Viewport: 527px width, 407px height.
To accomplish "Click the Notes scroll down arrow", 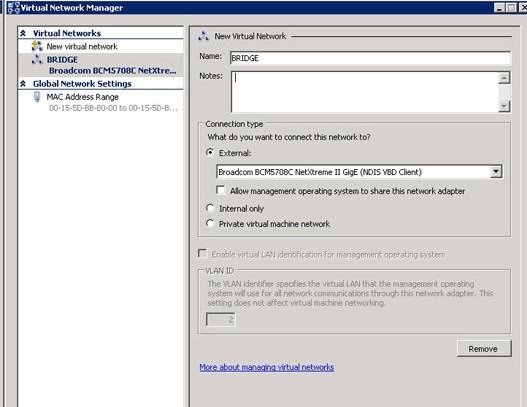I will [504, 106].
